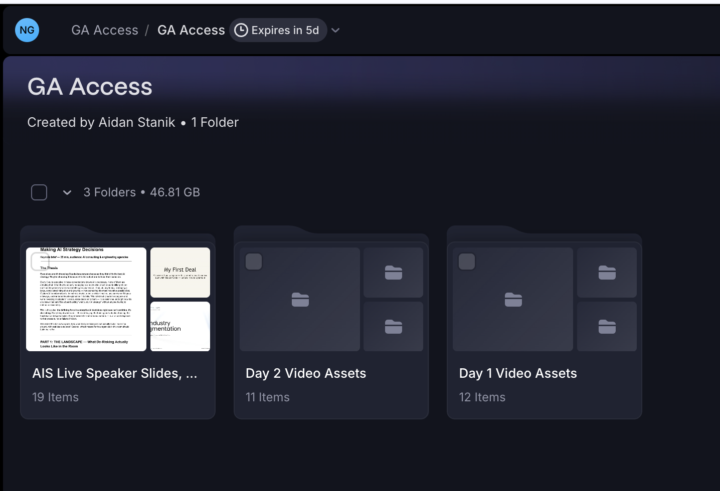Screen dimensions: 720x491
Task: Tick the AIS Live Speaker Slides checkbox
Action: click(39, 262)
